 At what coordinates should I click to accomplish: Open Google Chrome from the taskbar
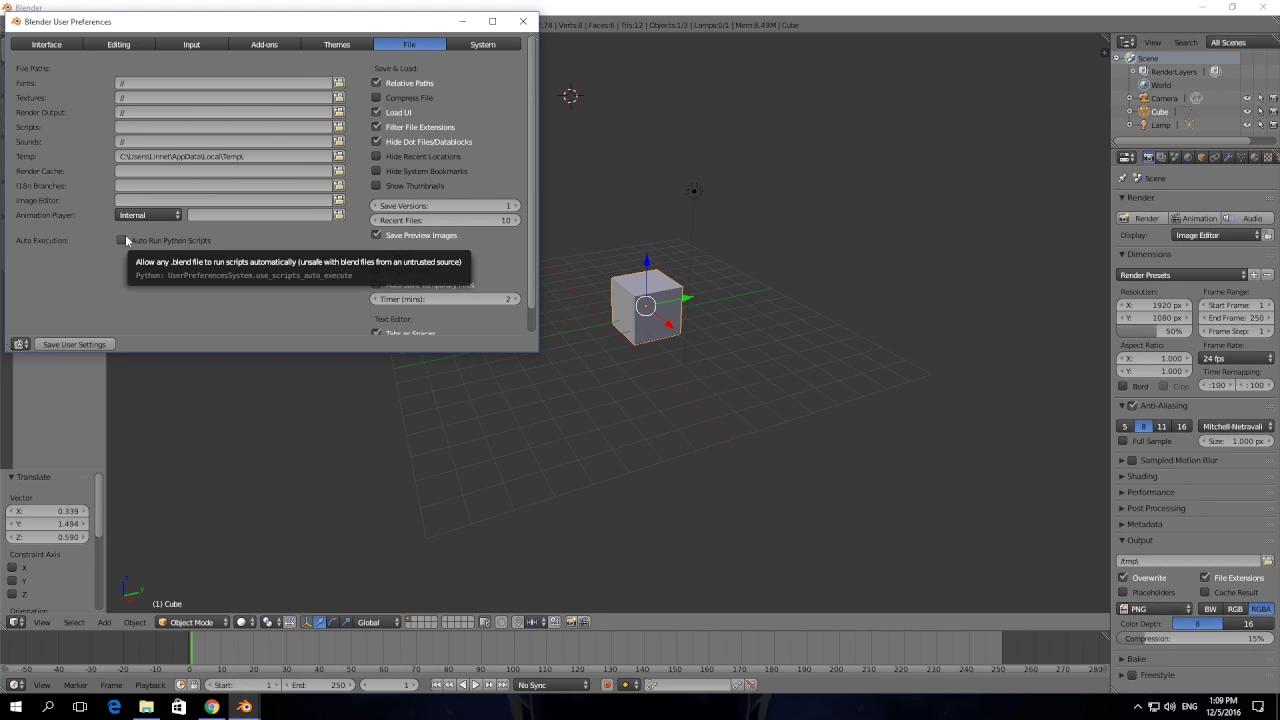coord(211,707)
